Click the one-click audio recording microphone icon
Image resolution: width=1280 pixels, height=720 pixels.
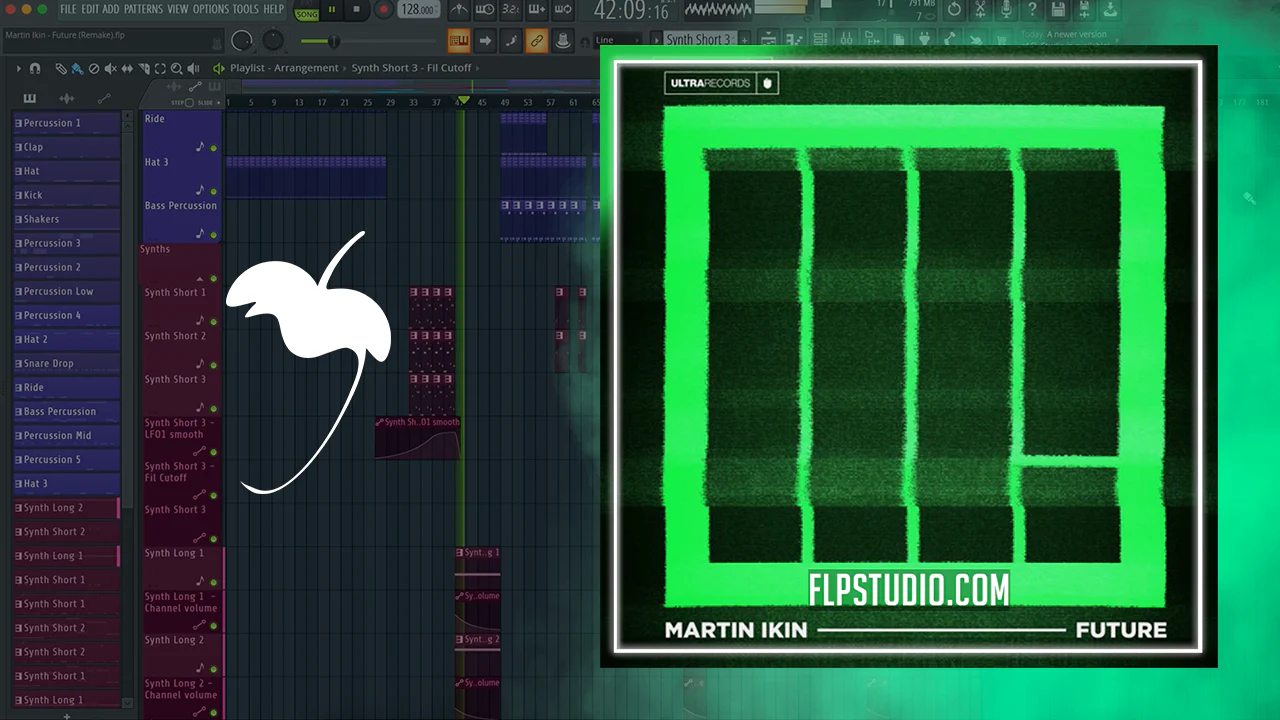point(1006,10)
